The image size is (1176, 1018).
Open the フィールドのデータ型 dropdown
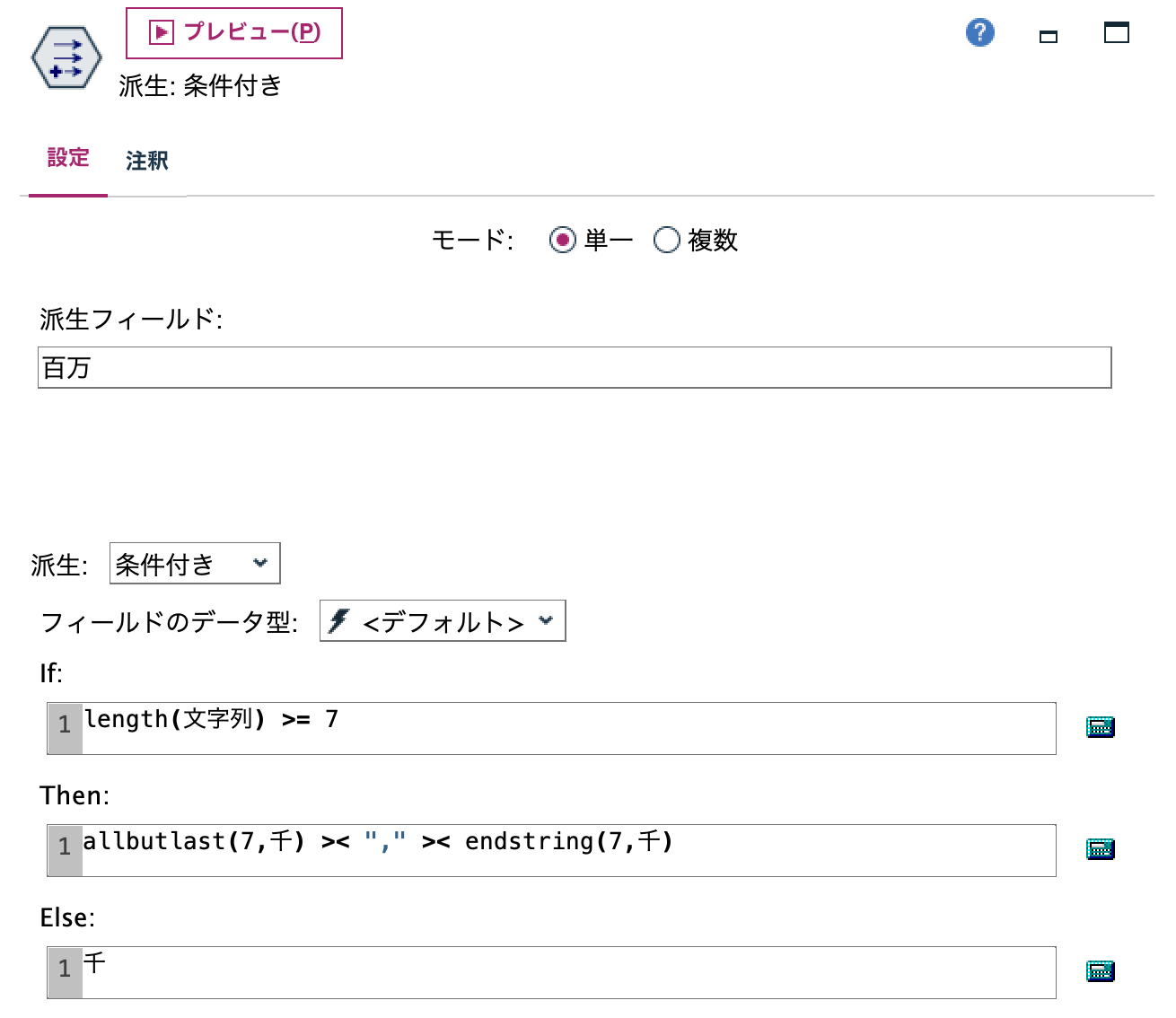[x=443, y=620]
